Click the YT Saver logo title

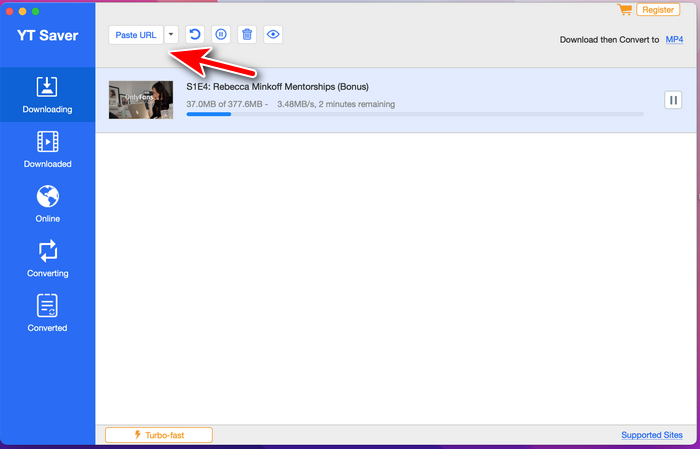pyautogui.click(x=47, y=35)
